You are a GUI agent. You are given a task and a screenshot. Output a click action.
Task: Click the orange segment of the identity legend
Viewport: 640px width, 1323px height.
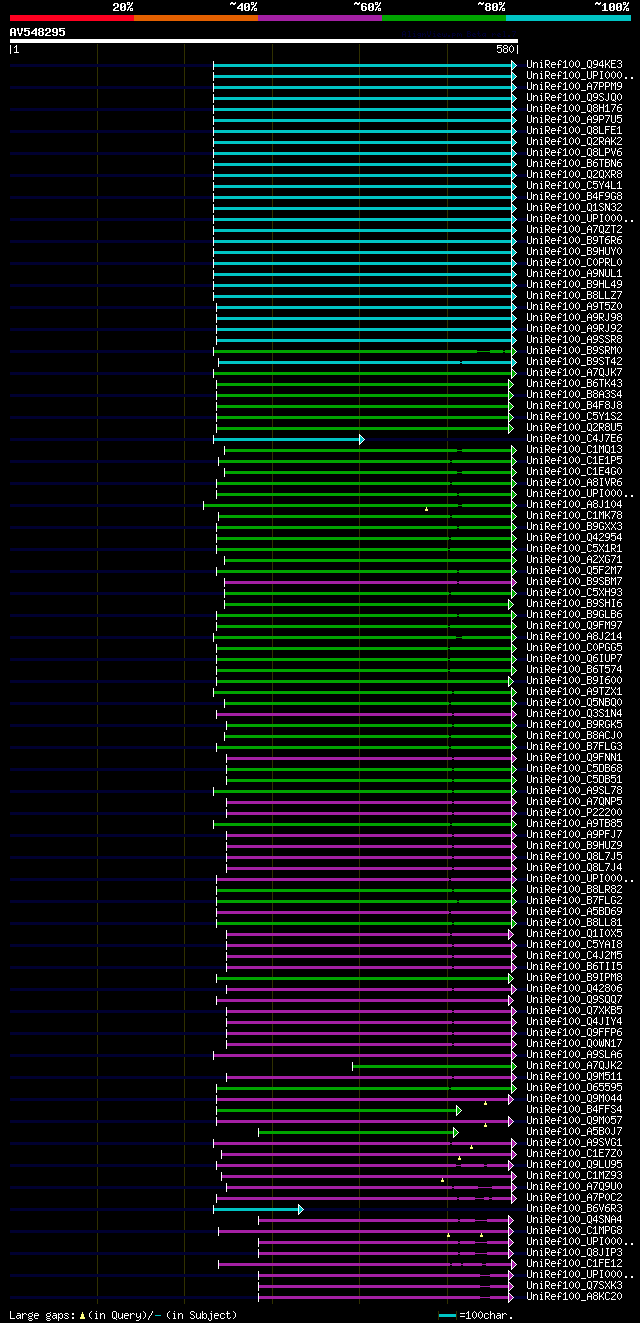click(x=195, y=18)
